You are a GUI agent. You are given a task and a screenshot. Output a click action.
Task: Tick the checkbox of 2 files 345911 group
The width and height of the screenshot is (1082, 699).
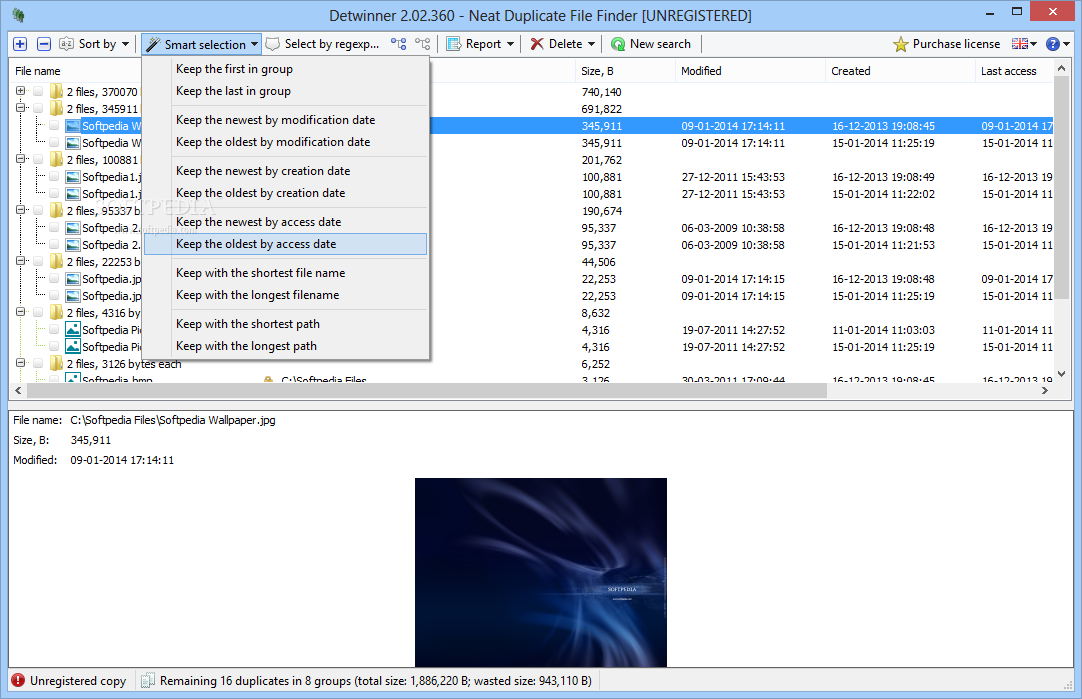pyautogui.click(x=38, y=108)
